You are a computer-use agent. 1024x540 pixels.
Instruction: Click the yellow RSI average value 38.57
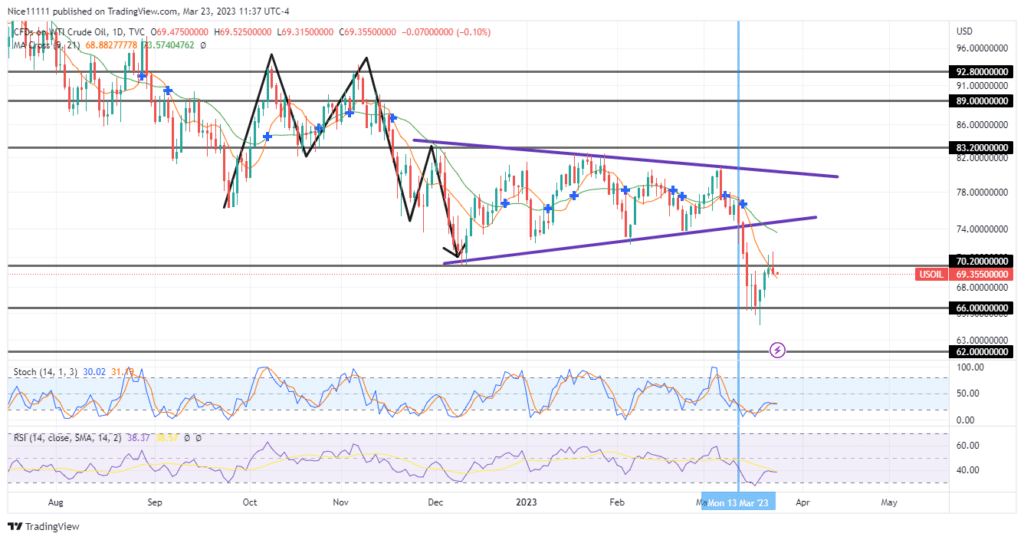point(167,437)
